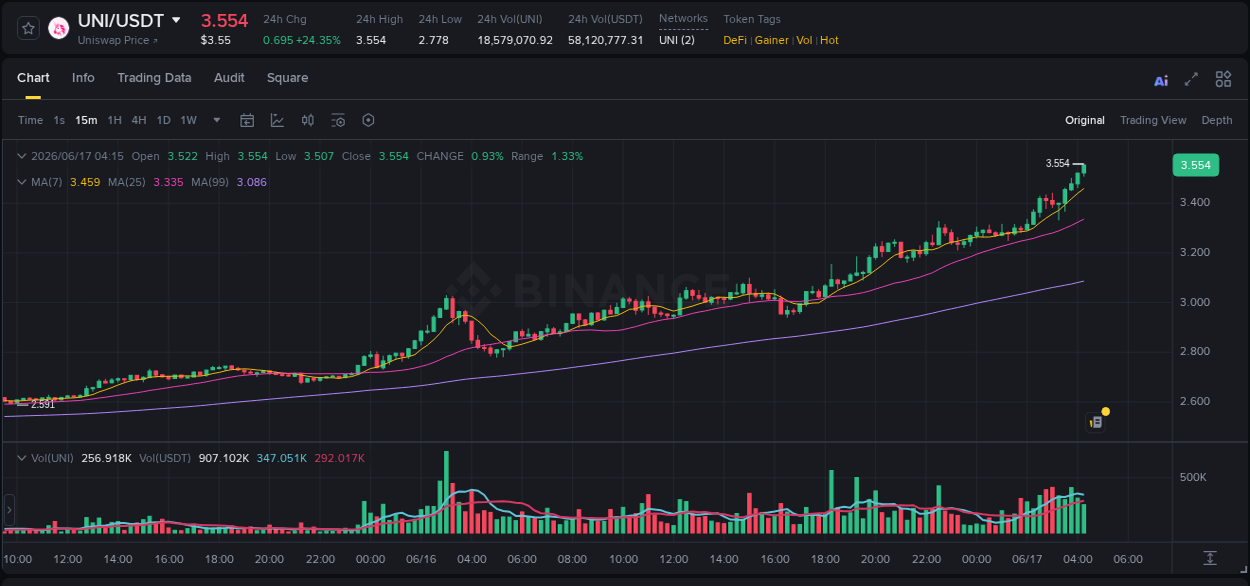This screenshot has width=1250, height=586.
Task: Collapse the MA indicator row chevron
Action: click(x=22, y=182)
